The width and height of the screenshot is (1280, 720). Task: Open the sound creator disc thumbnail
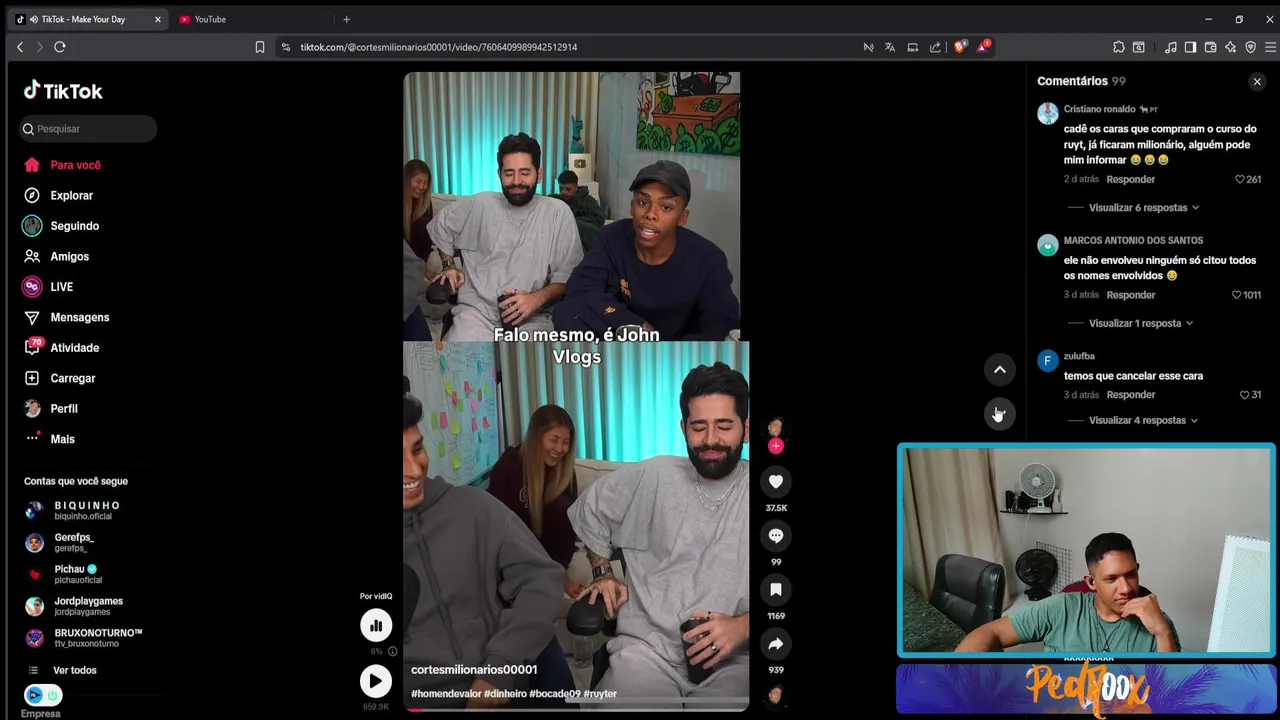point(776,695)
